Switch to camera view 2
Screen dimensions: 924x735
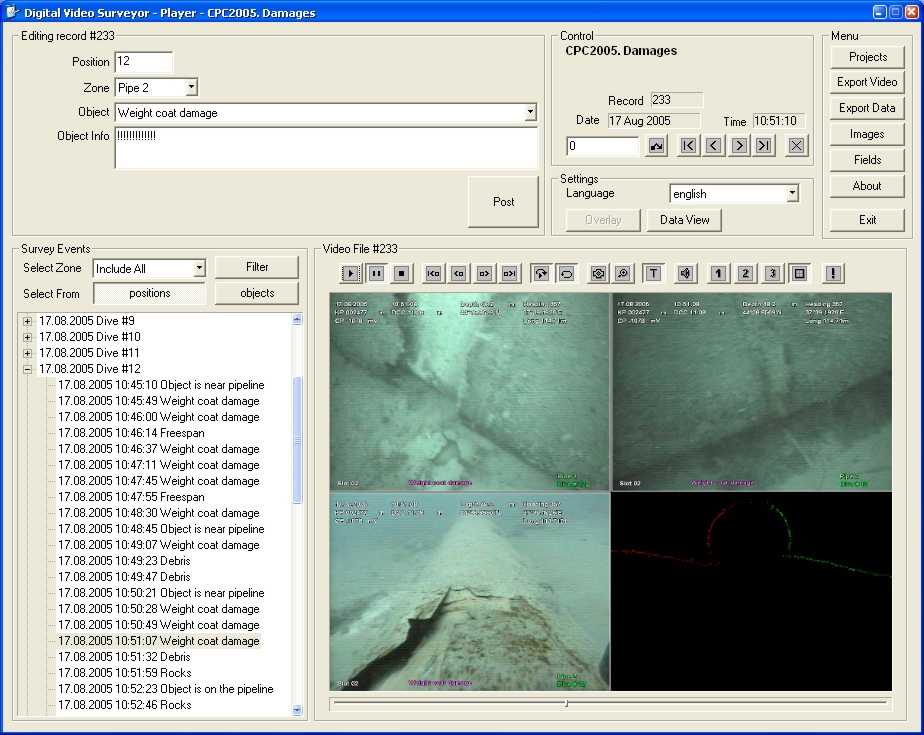point(745,273)
